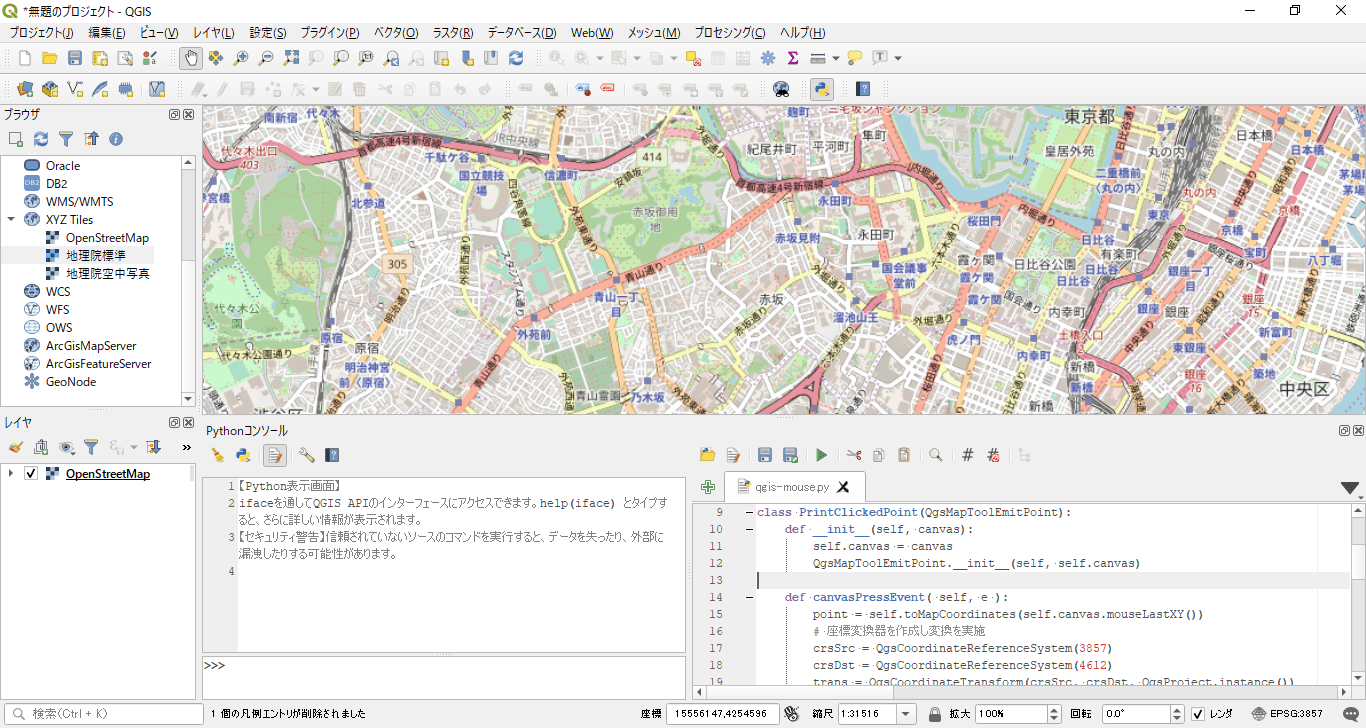Toggle the Render checkbox in status bar
The image size is (1366, 728).
pos(1198,714)
